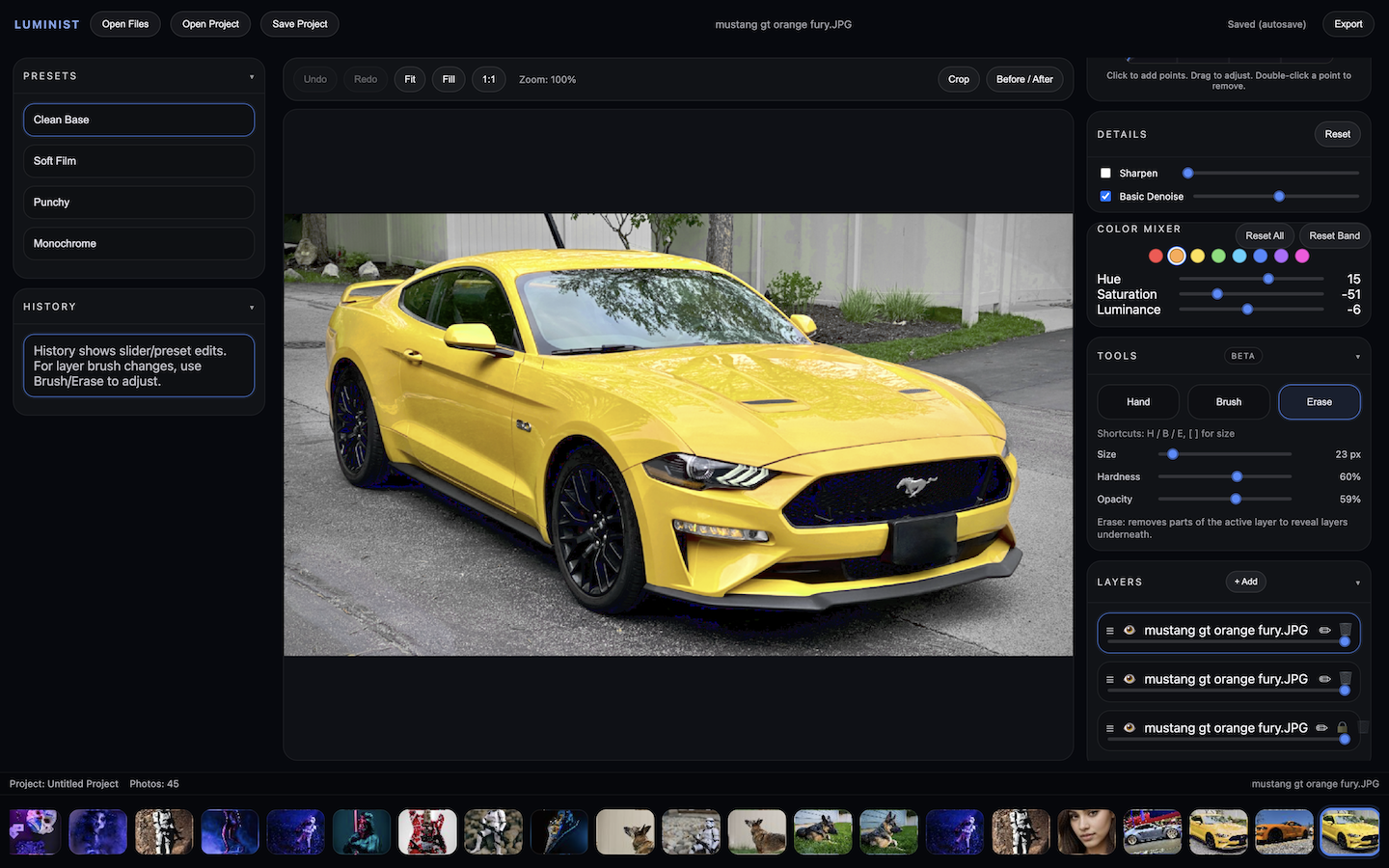The width and height of the screenshot is (1389, 868).
Task: Set zoom to 1:1
Action: (x=489, y=79)
